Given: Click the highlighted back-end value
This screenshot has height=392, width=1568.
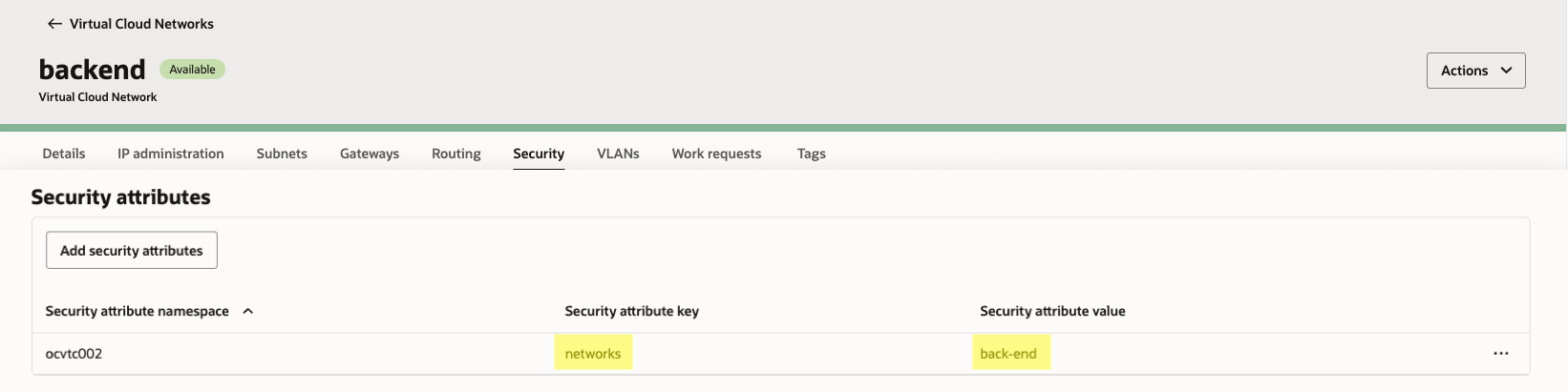Looking at the screenshot, I should (1008, 354).
